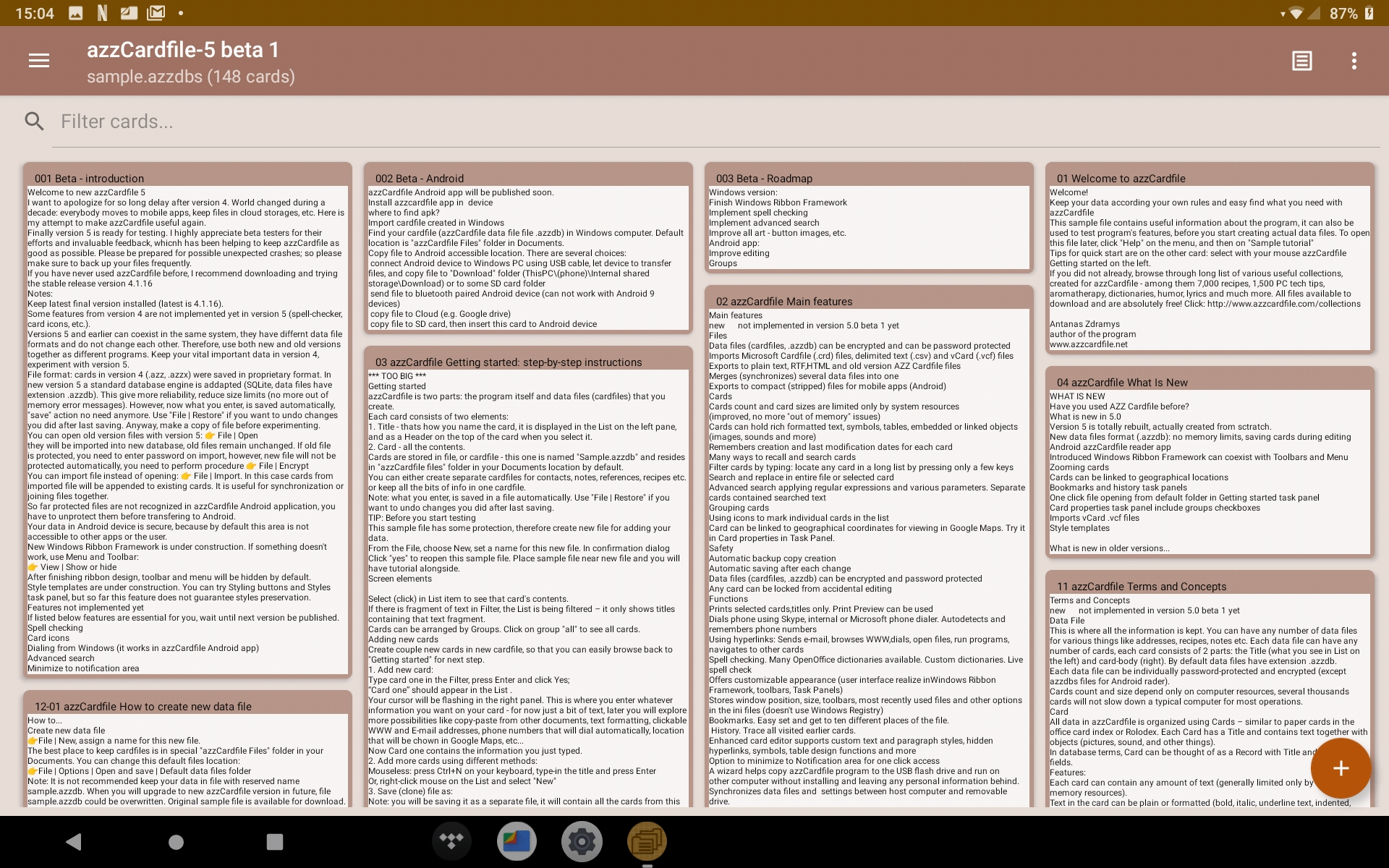Click sample.azzdbs (148 cards) subtitle
The image size is (1389, 868).
click(x=191, y=77)
